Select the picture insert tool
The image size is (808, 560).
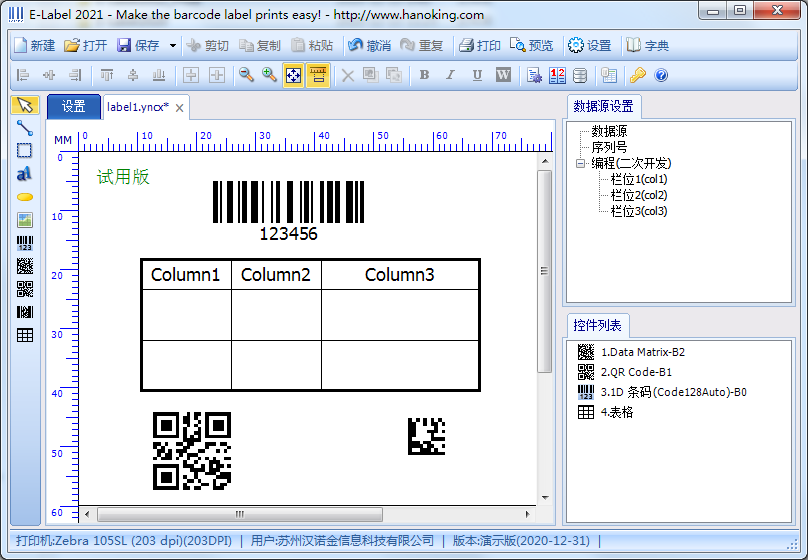pos(25,220)
